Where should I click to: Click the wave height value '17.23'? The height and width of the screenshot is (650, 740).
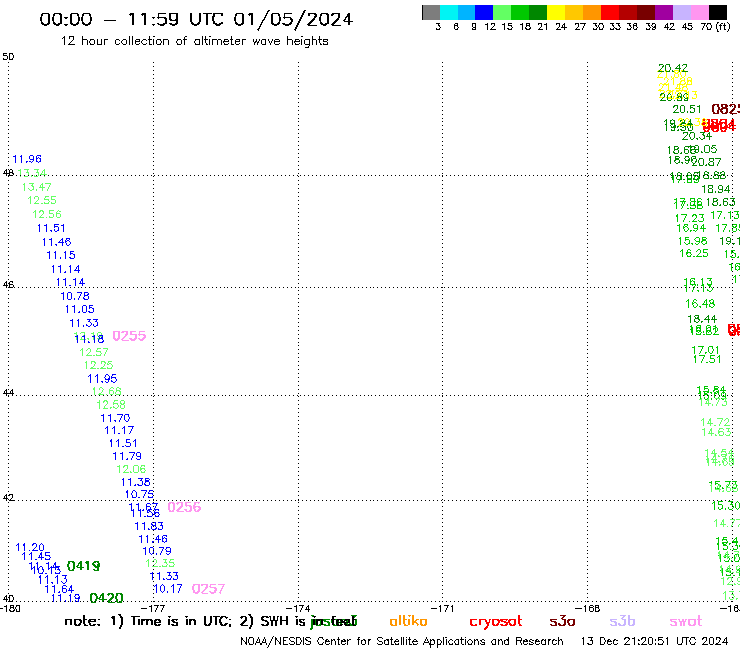click(x=690, y=219)
